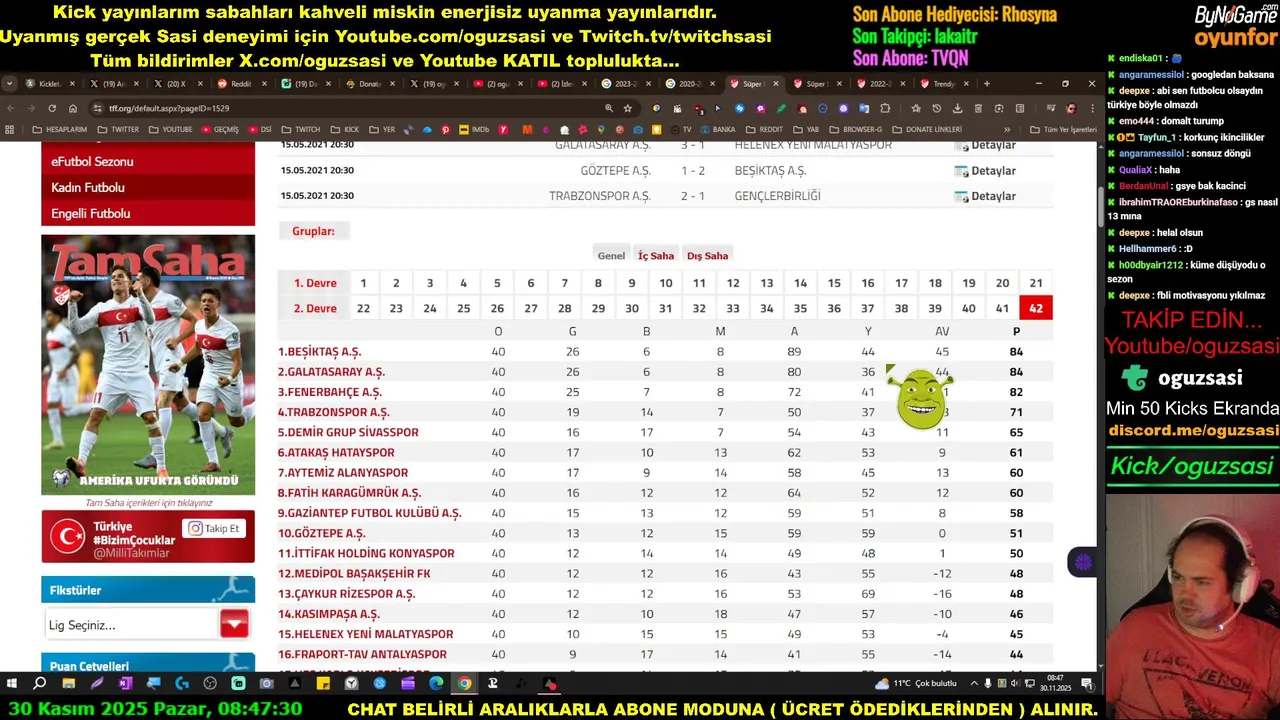Viewport: 1280px width, 720px height.
Task: Click the TamSaha magazine cover thumbnail
Action: 148,365
